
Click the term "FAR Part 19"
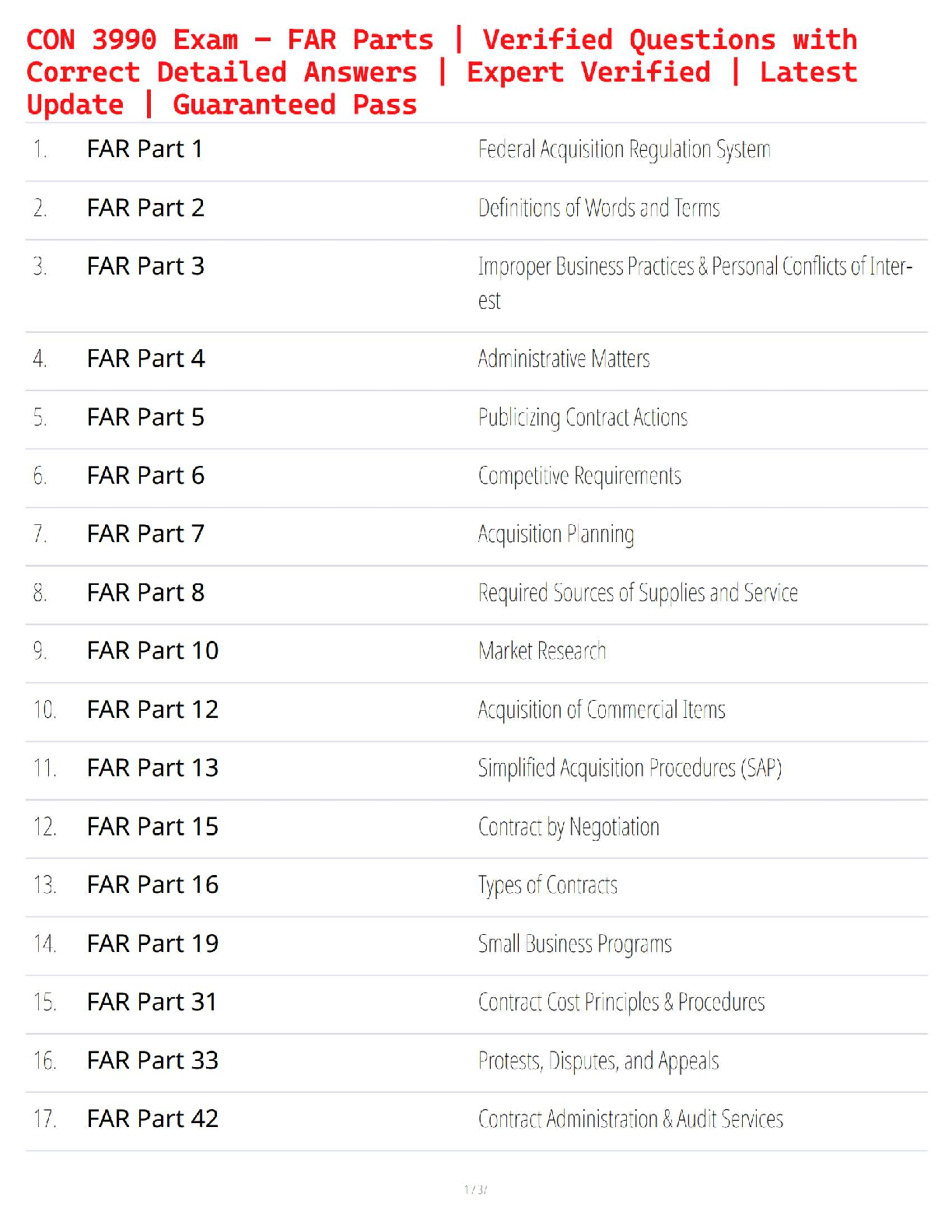[x=152, y=943]
